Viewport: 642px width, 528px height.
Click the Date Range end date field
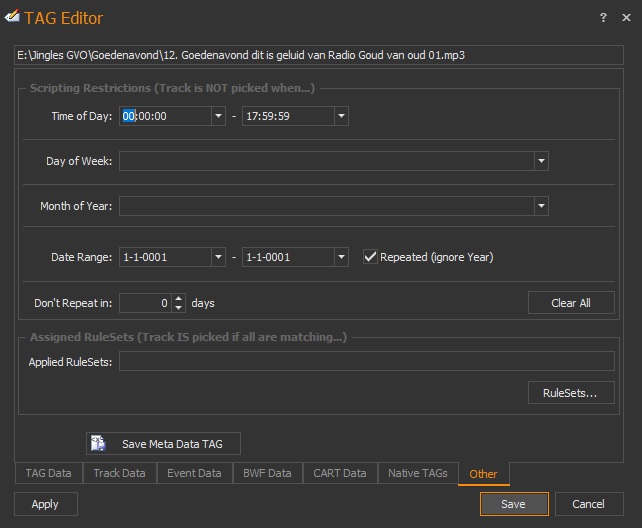coord(288,257)
